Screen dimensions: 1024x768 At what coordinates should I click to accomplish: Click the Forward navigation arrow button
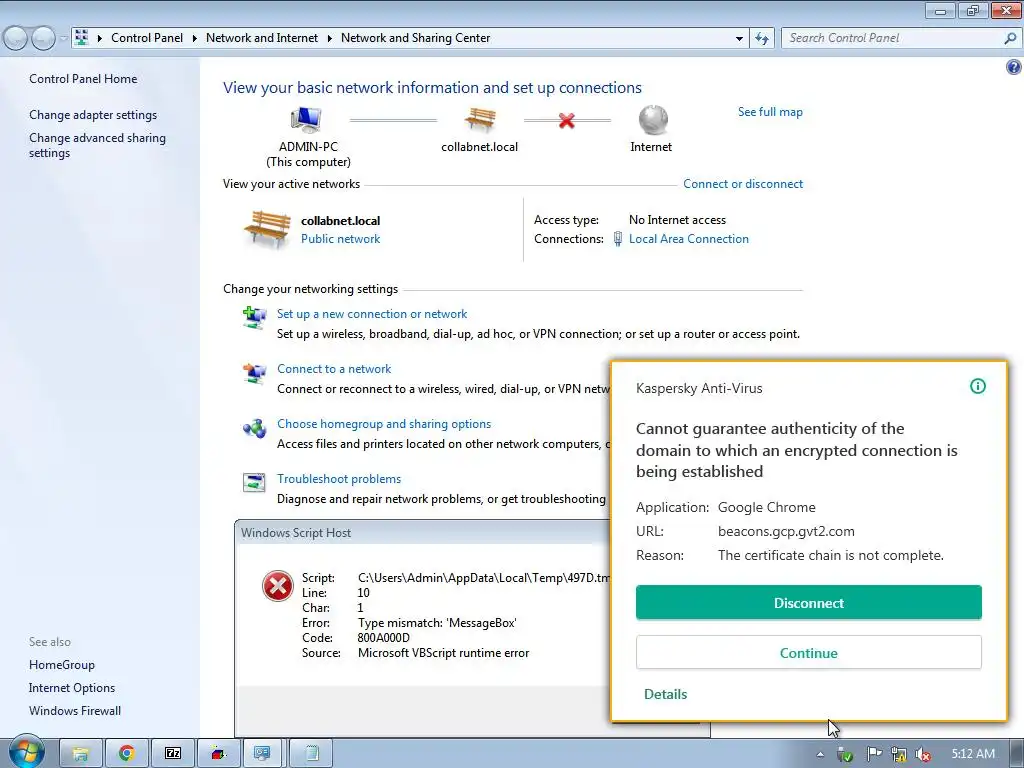(43, 39)
